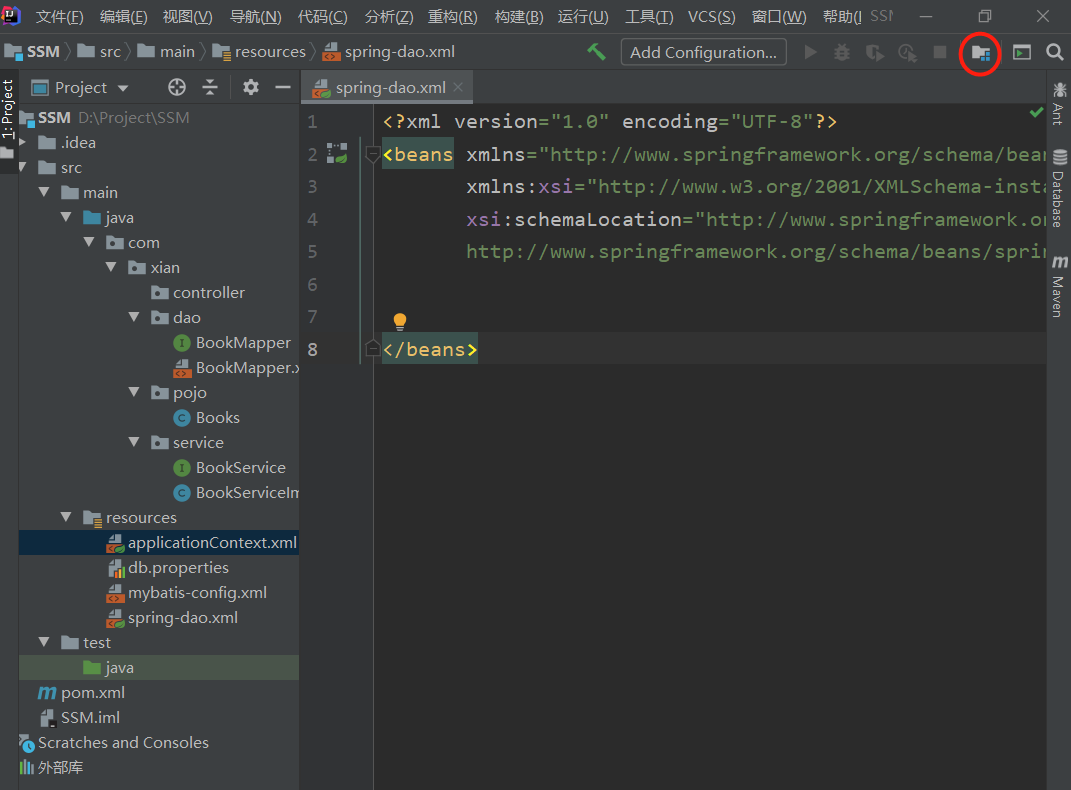Open the Run Anything terminal-style icon
Viewport: 1071px width, 790px height.
point(1021,52)
